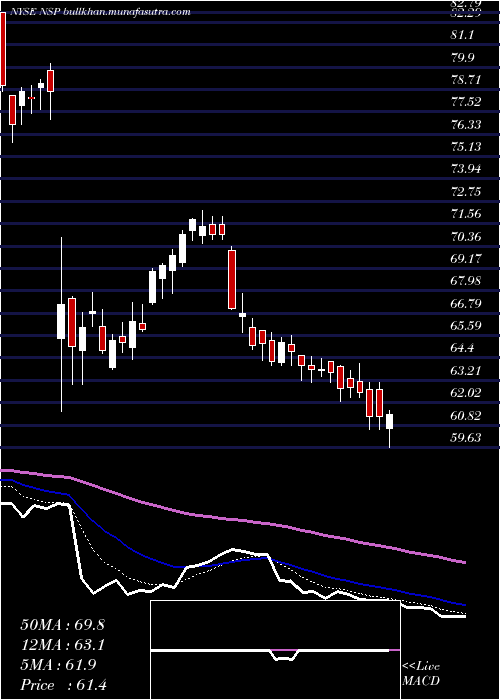Click the 70.36 price axis label
The image size is (500, 700).
coord(466,236)
